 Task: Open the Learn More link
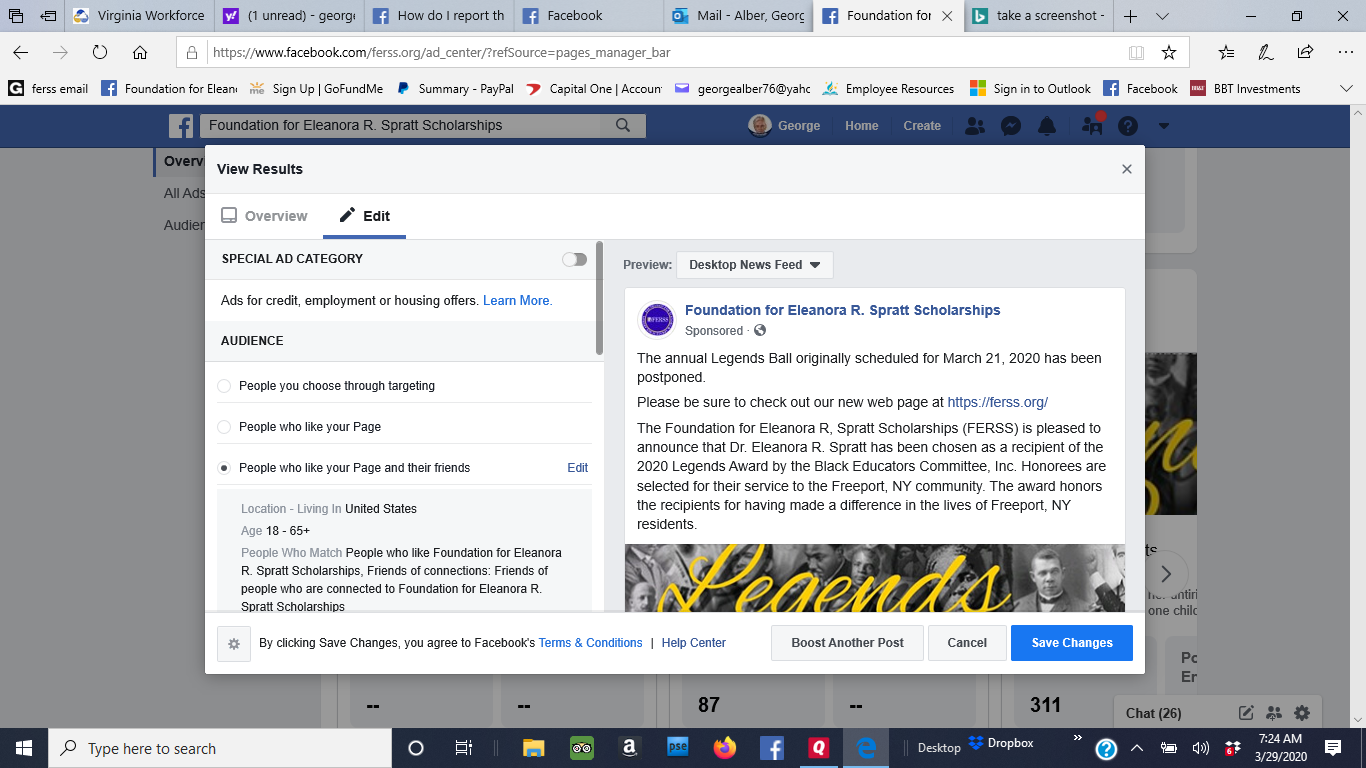click(x=517, y=301)
